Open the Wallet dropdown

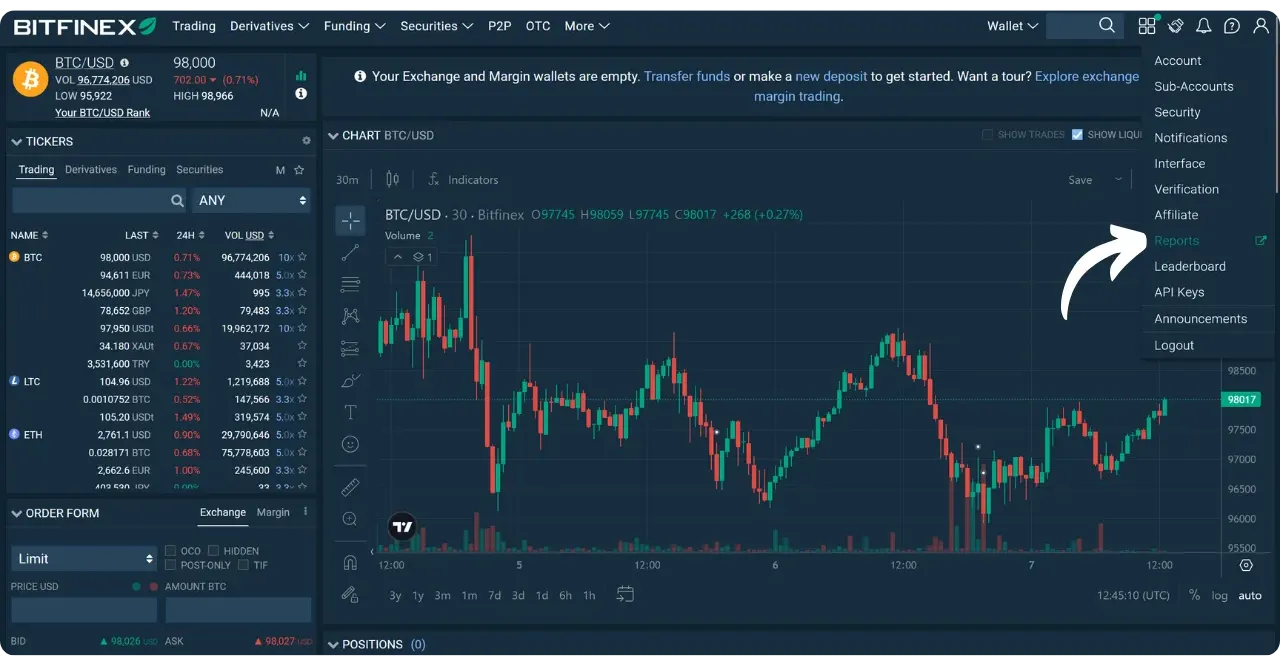(1011, 25)
